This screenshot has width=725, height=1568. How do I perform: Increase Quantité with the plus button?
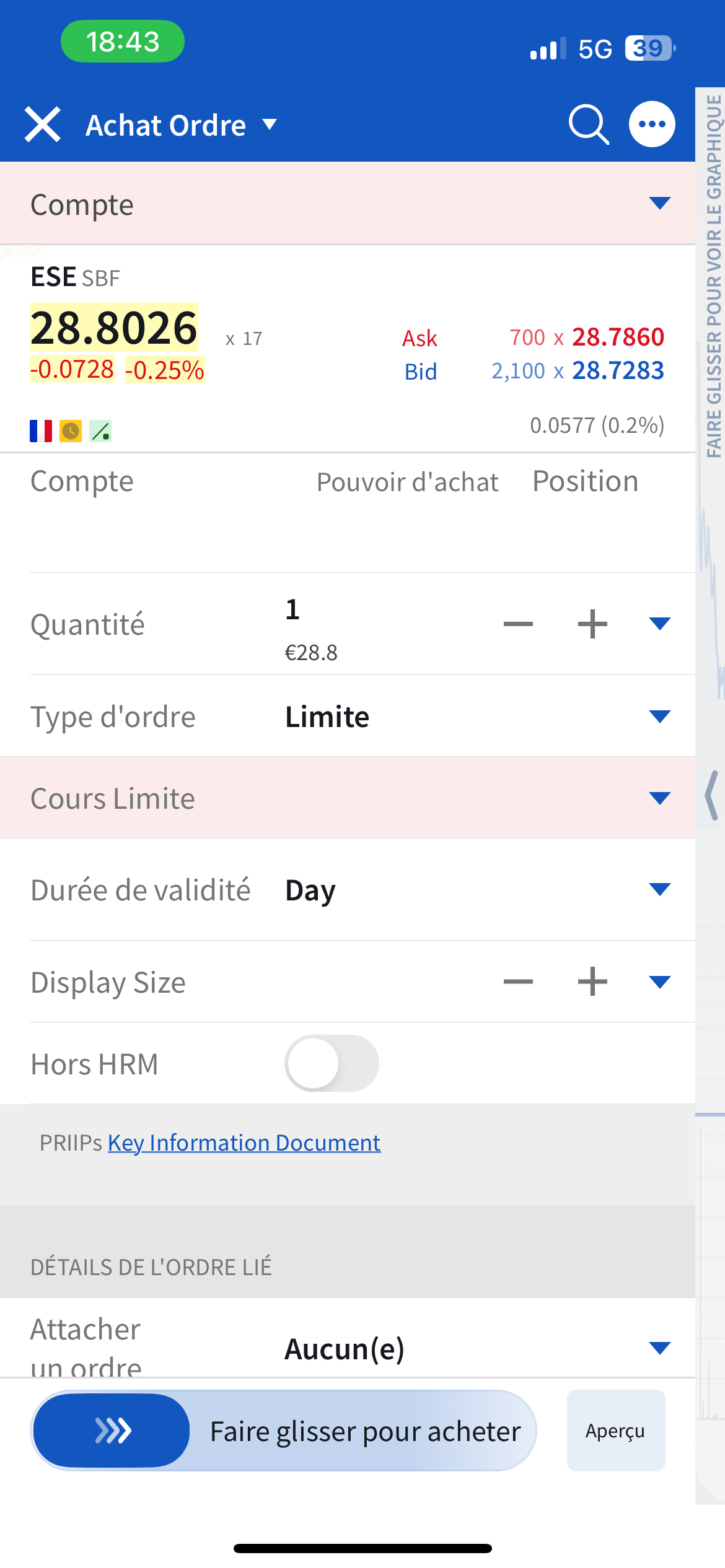592,624
